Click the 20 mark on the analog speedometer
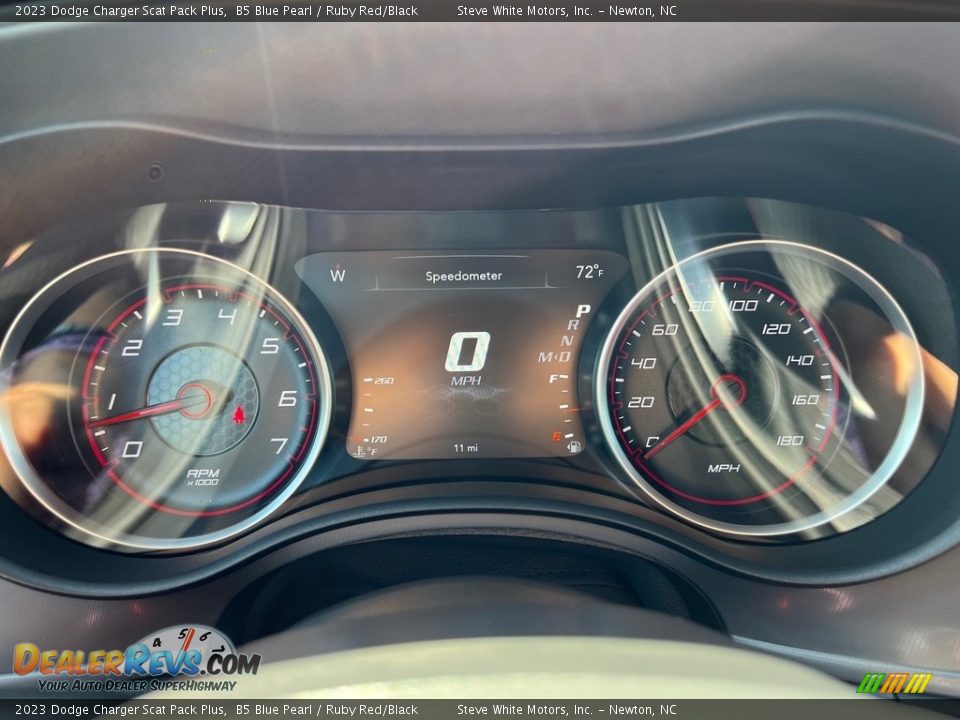This screenshot has width=960, height=720. pos(640,402)
